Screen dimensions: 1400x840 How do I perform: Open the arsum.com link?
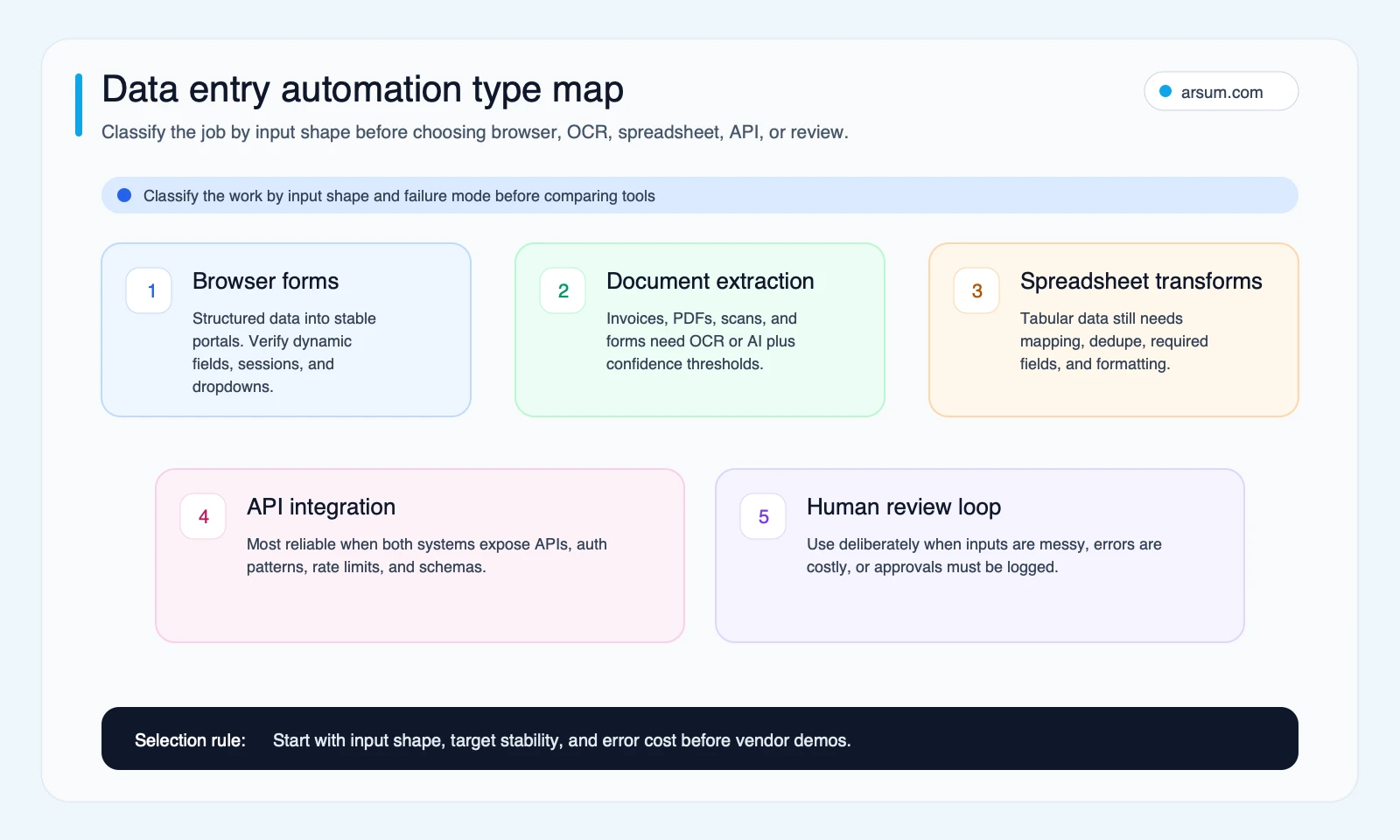coord(1221,92)
